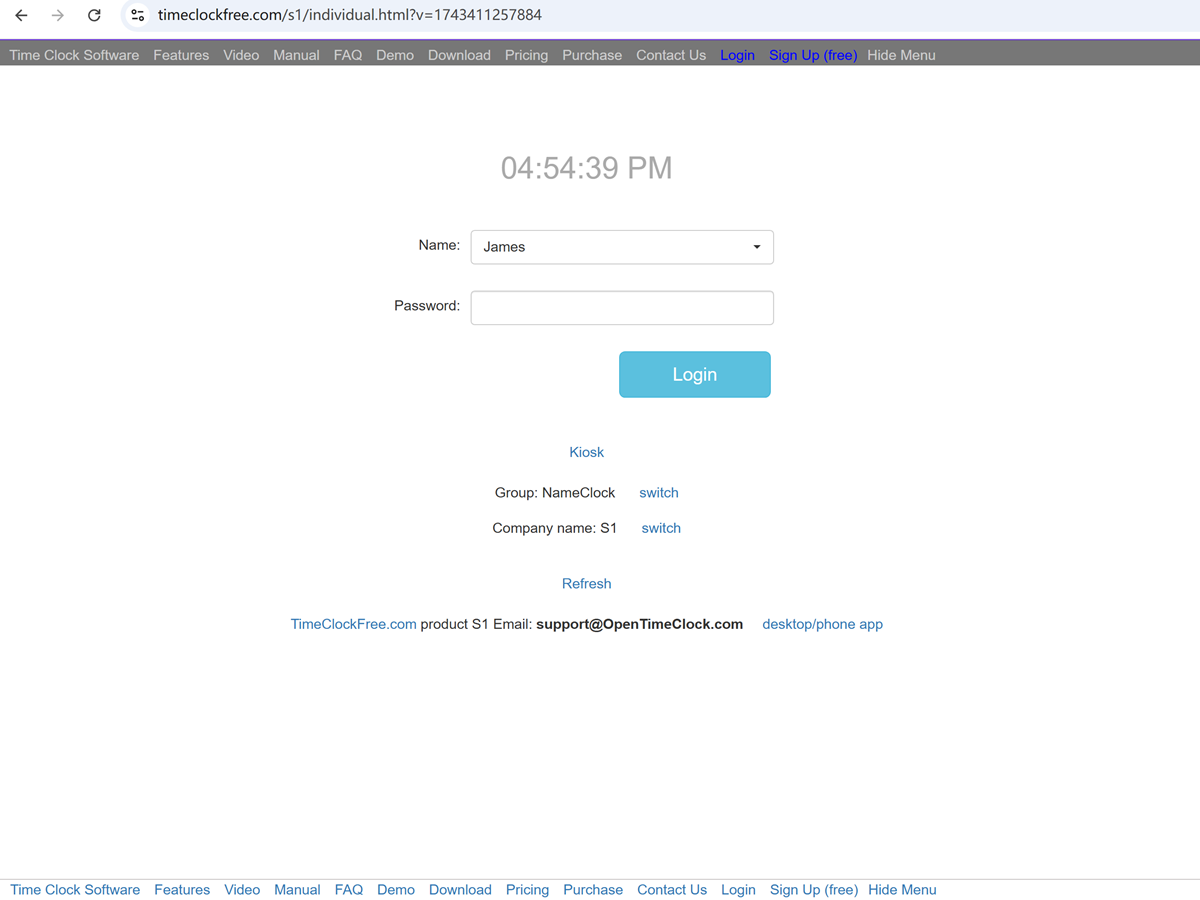Open the Name dropdown showing James
Viewport: 1200px width, 900px height.
click(622, 247)
